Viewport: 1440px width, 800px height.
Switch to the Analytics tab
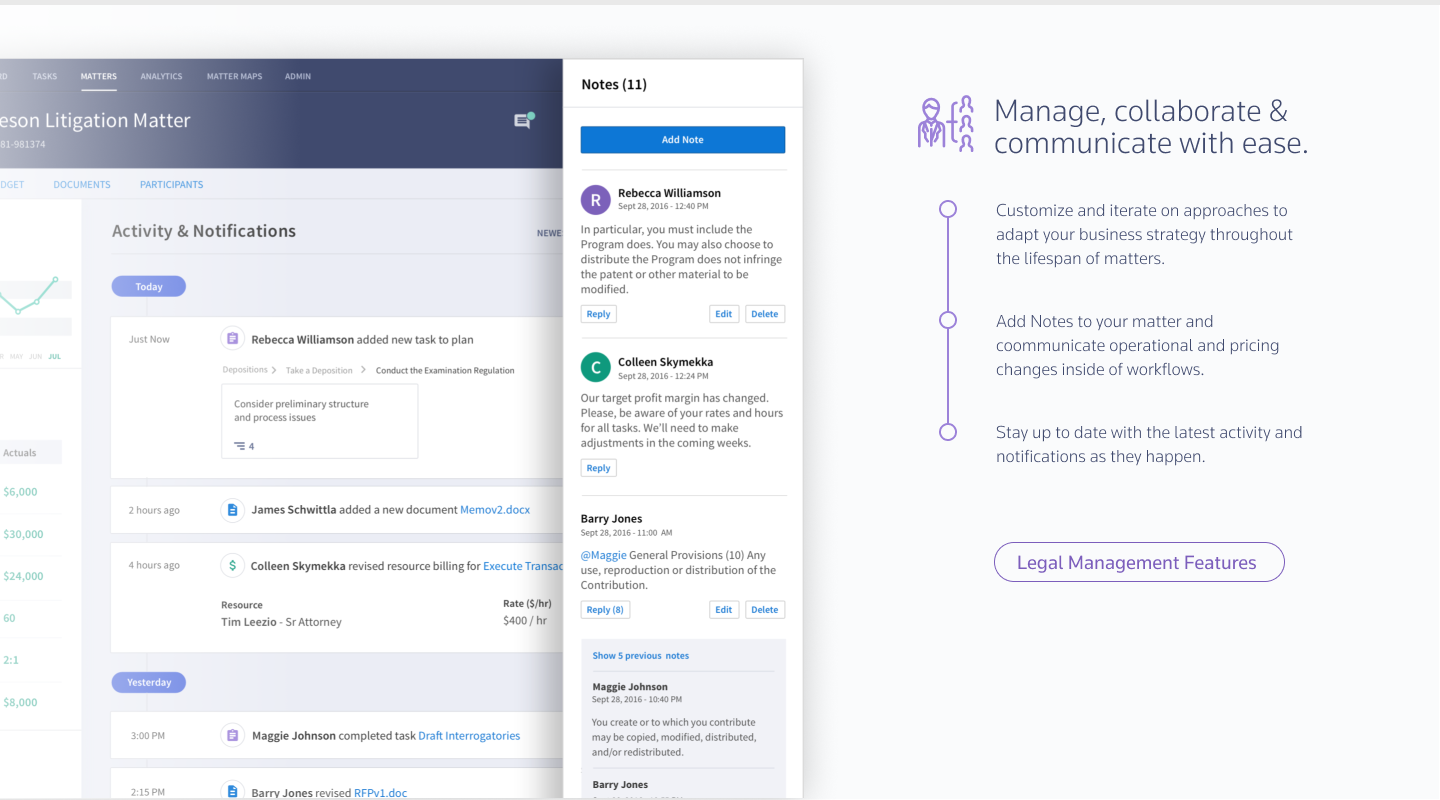click(161, 76)
